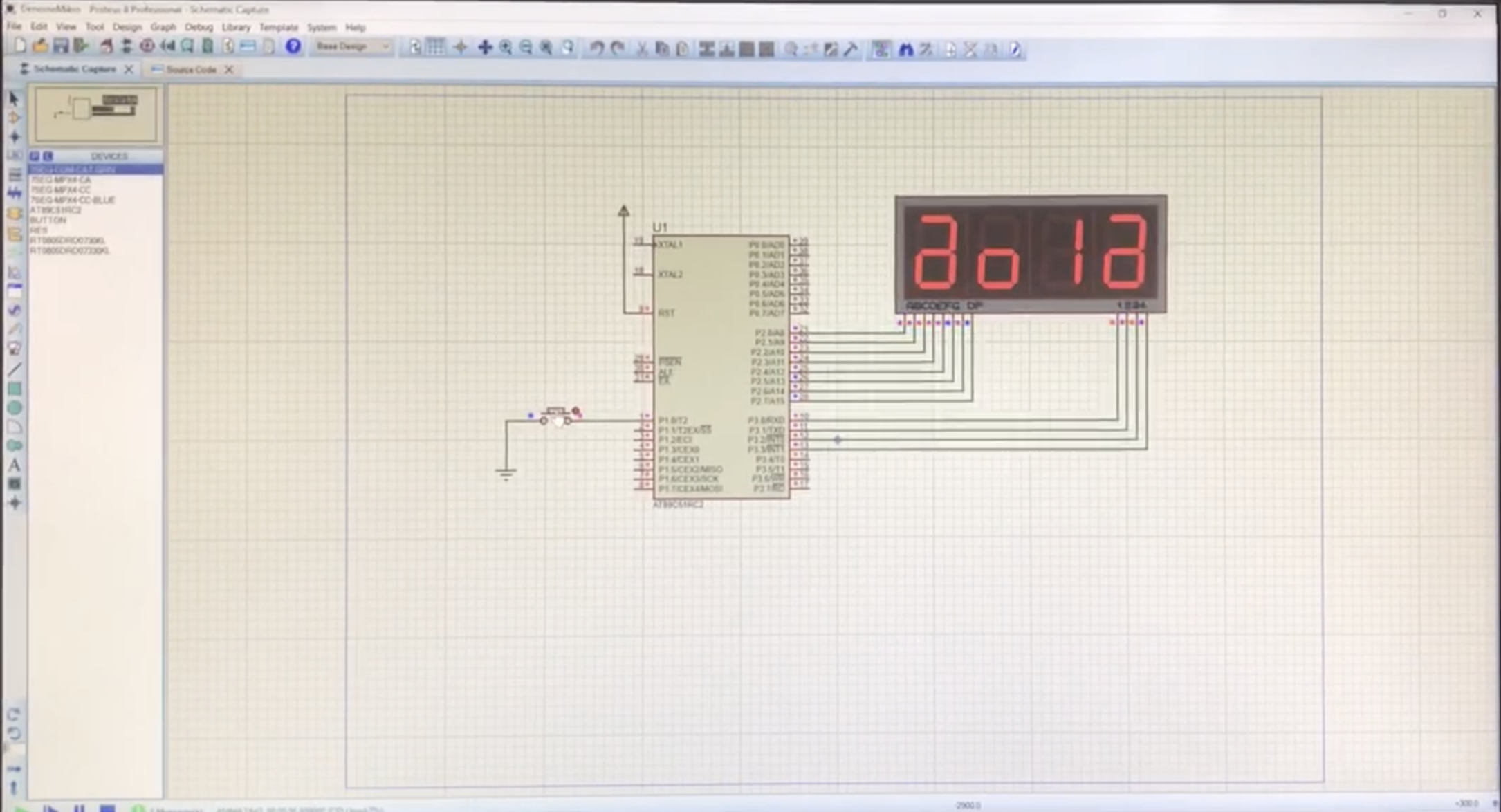Switch to the Source Code tab
The height and width of the screenshot is (812, 1501).
coord(191,69)
